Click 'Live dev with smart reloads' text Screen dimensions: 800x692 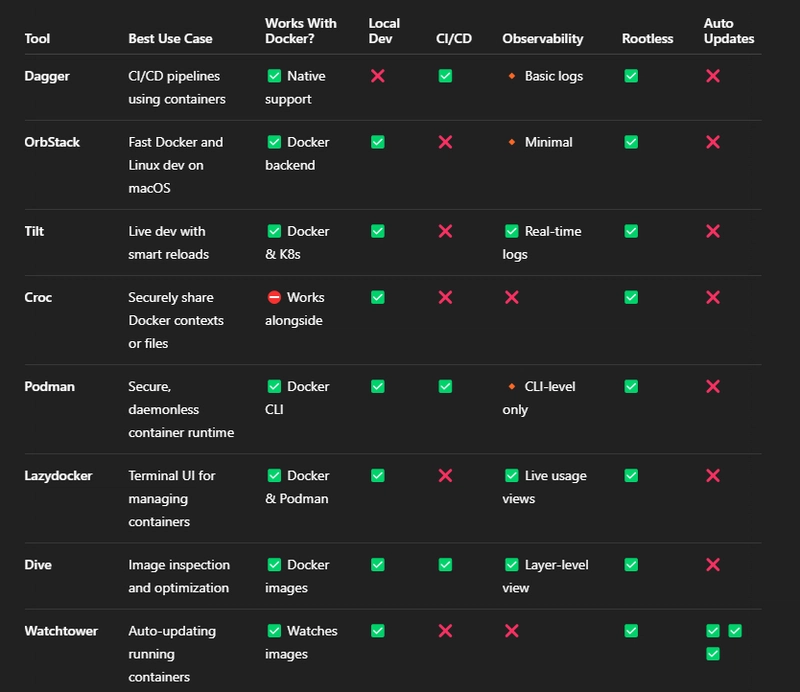[x=168, y=242]
